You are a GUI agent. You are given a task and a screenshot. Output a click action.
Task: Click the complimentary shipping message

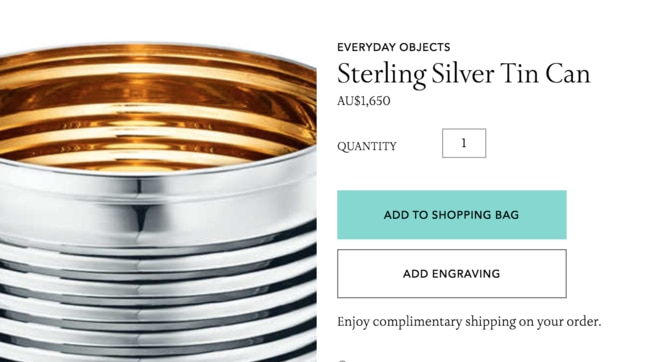469,321
